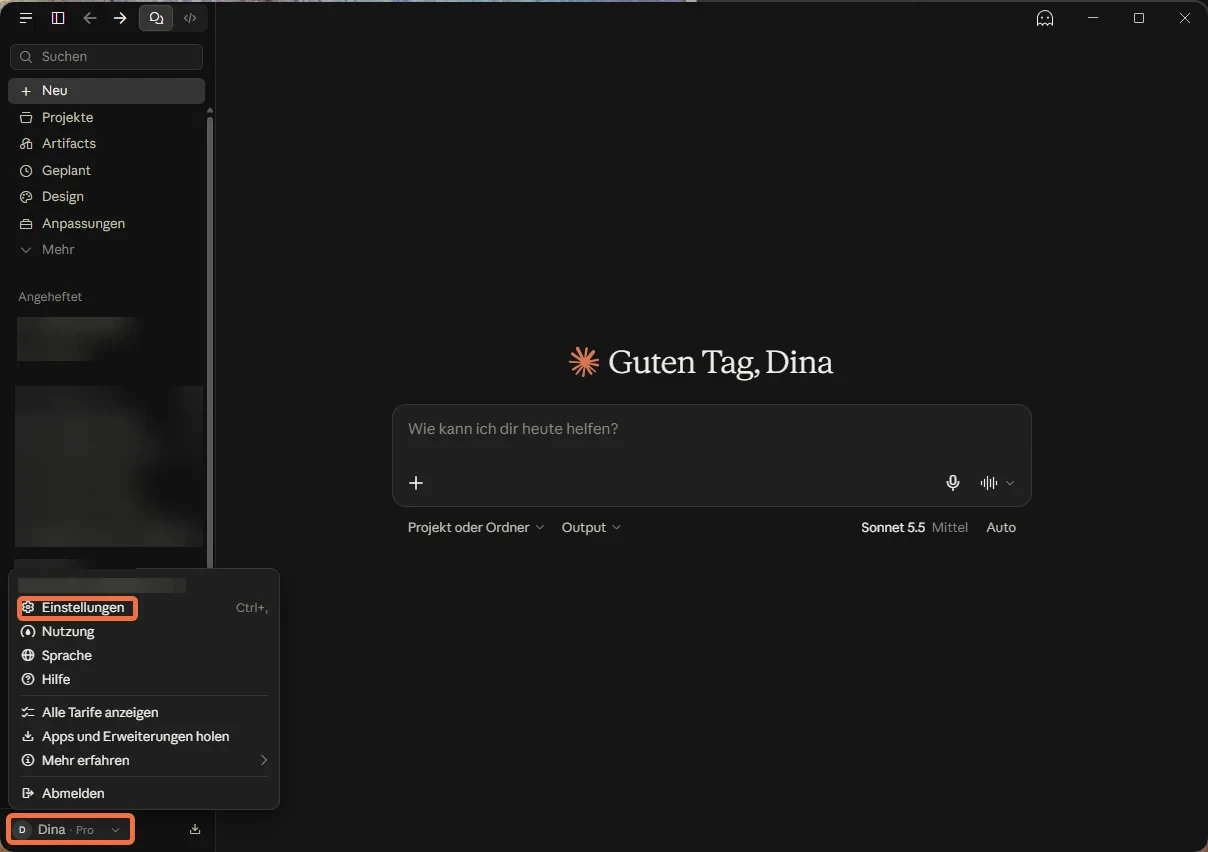The width and height of the screenshot is (1208, 852).
Task: Click the Einstellungen gear icon
Action: 28,607
